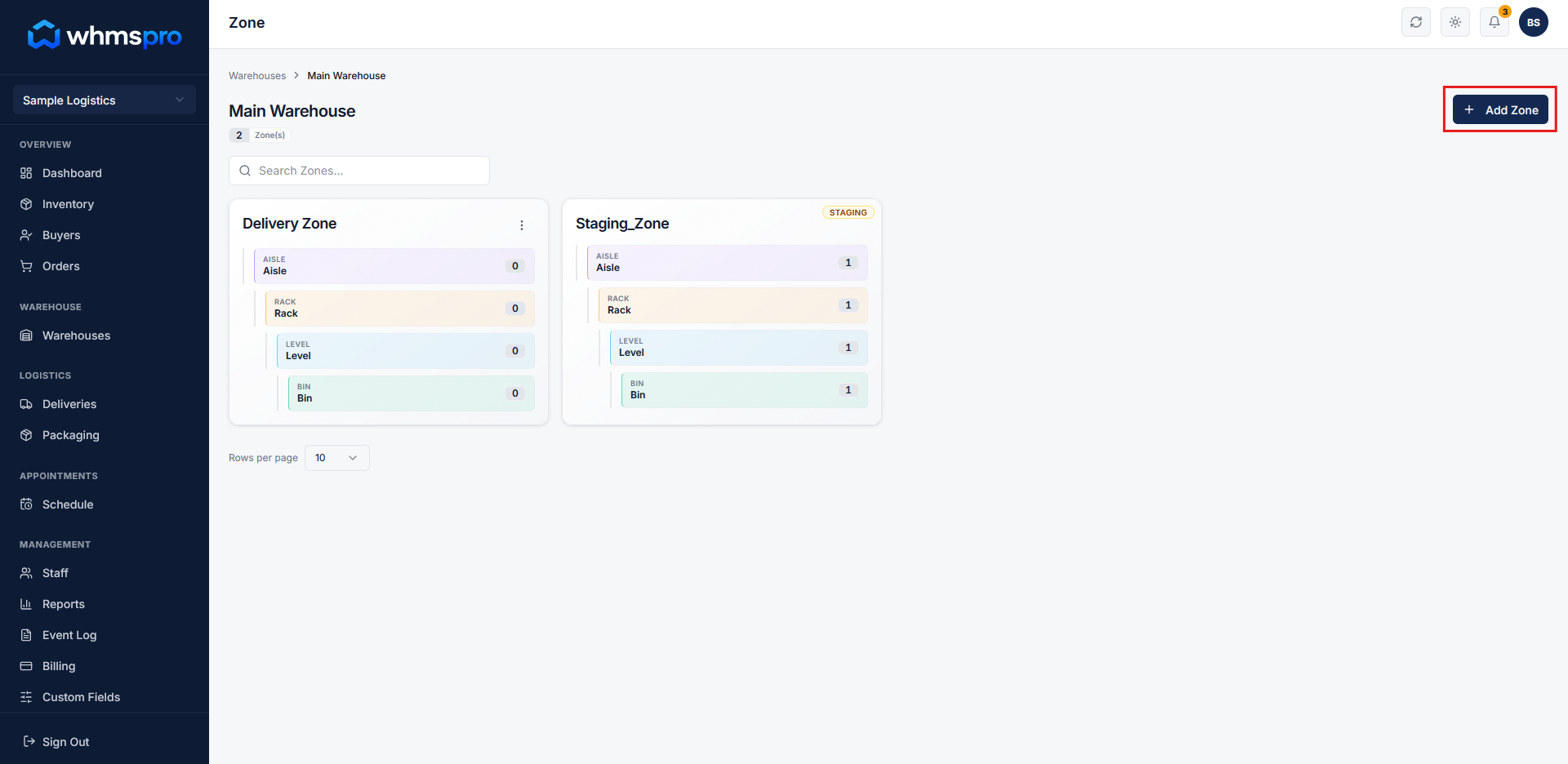The height and width of the screenshot is (764, 1568).
Task: Open Custom Fields settings
Action: pos(81,697)
